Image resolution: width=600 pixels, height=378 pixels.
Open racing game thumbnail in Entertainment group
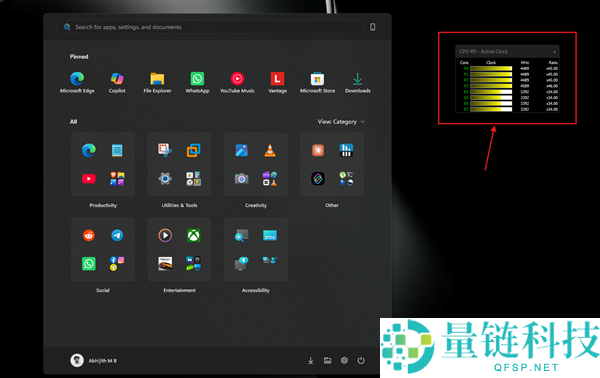[165, 264]
